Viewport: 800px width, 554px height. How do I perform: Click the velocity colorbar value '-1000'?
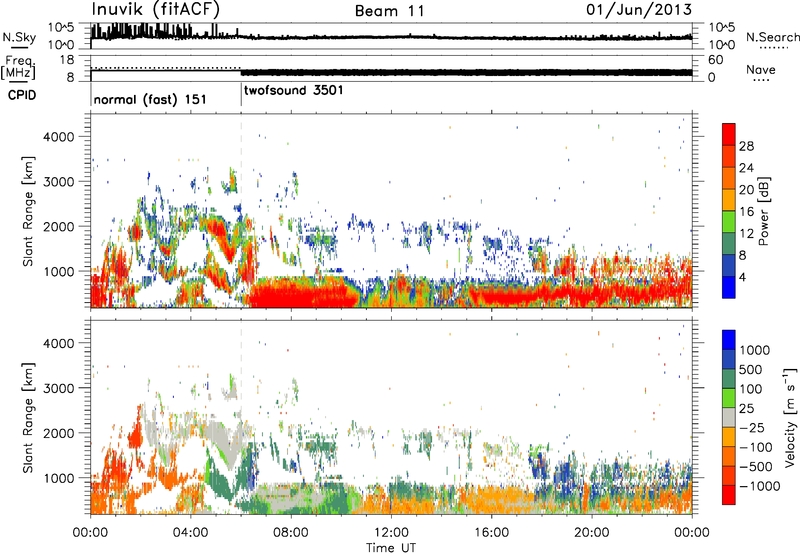759,486
